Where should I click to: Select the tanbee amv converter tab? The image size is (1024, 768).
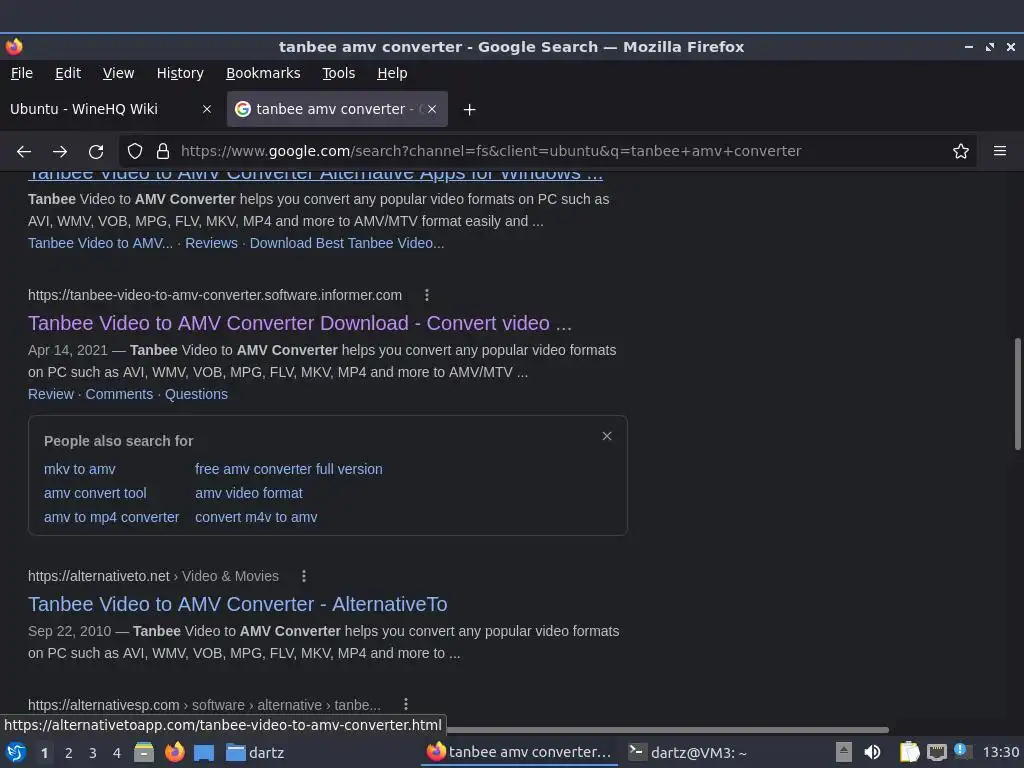337,109
